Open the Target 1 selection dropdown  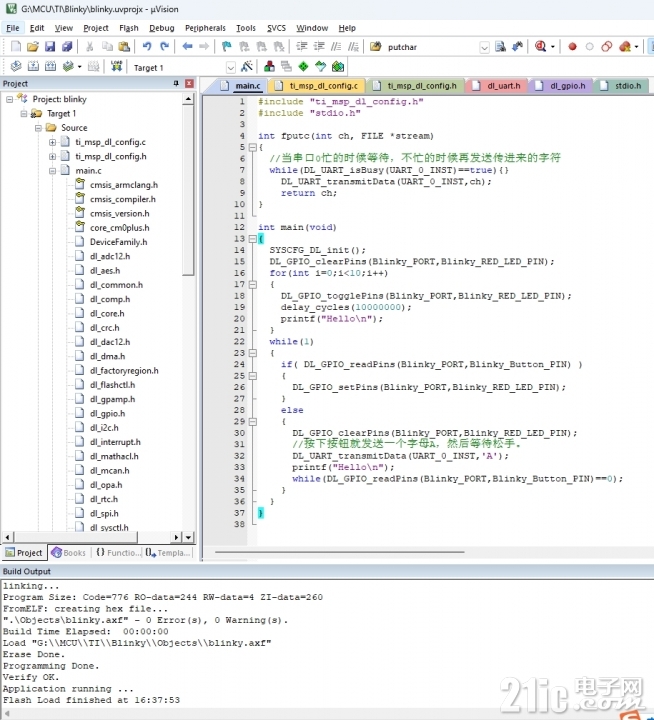pyautogui.click(x=231, y=68)
